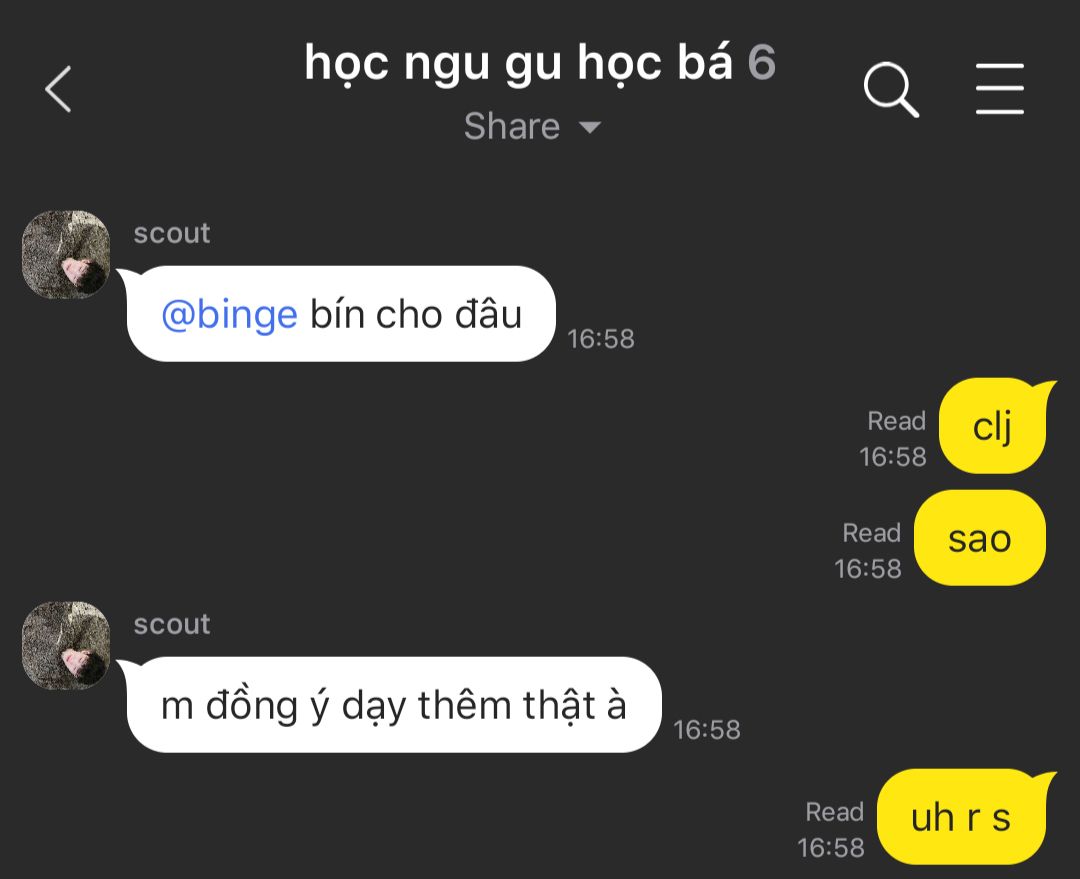Open chat title học ngu gu học bá

pos(519,63)
